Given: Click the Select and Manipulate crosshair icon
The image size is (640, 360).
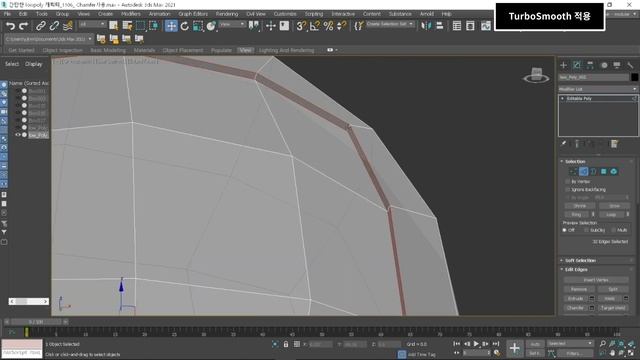Looking at the screenshot, I should tap(270, 26).
